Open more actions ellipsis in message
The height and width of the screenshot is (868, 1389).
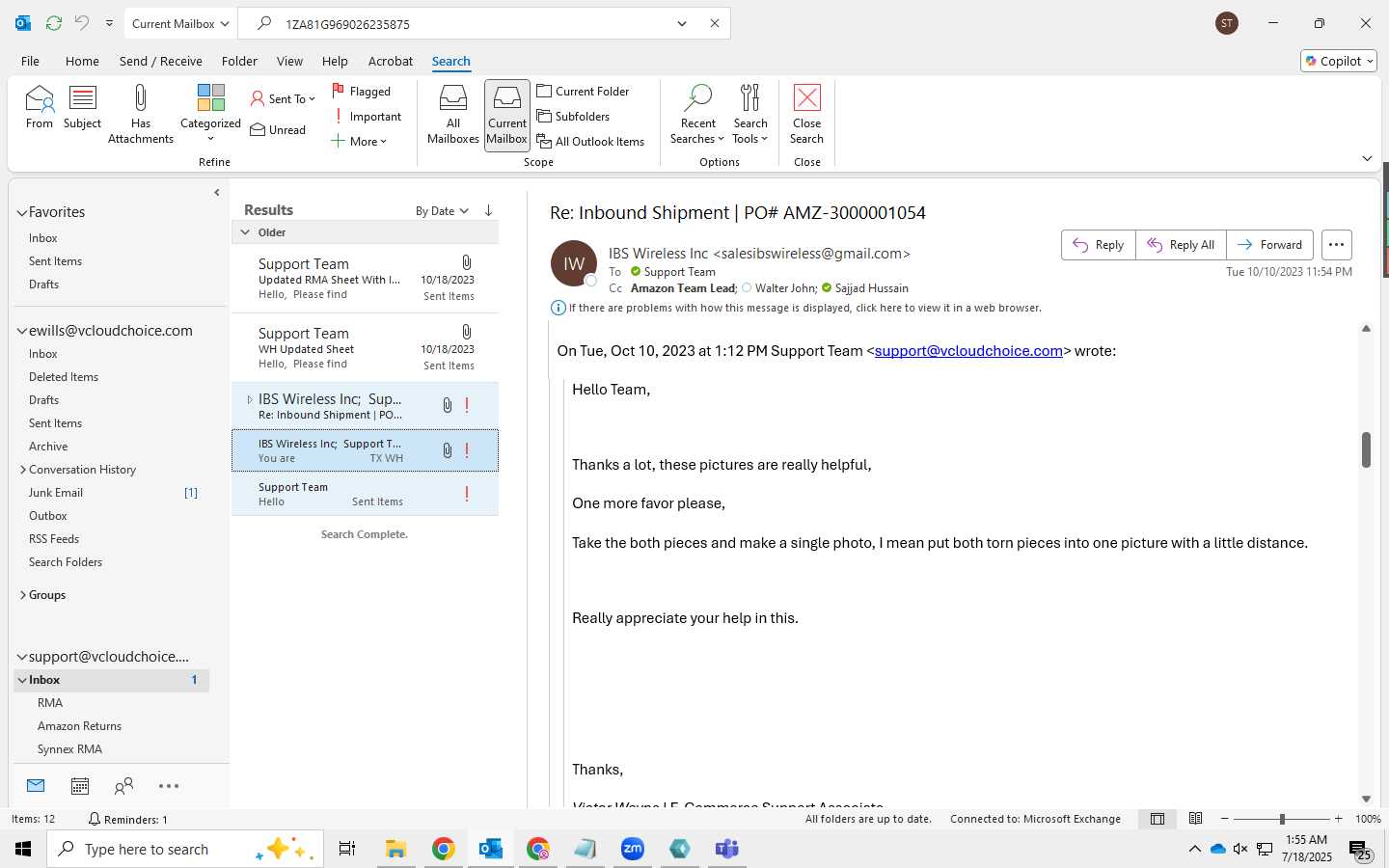point(1336,245)
